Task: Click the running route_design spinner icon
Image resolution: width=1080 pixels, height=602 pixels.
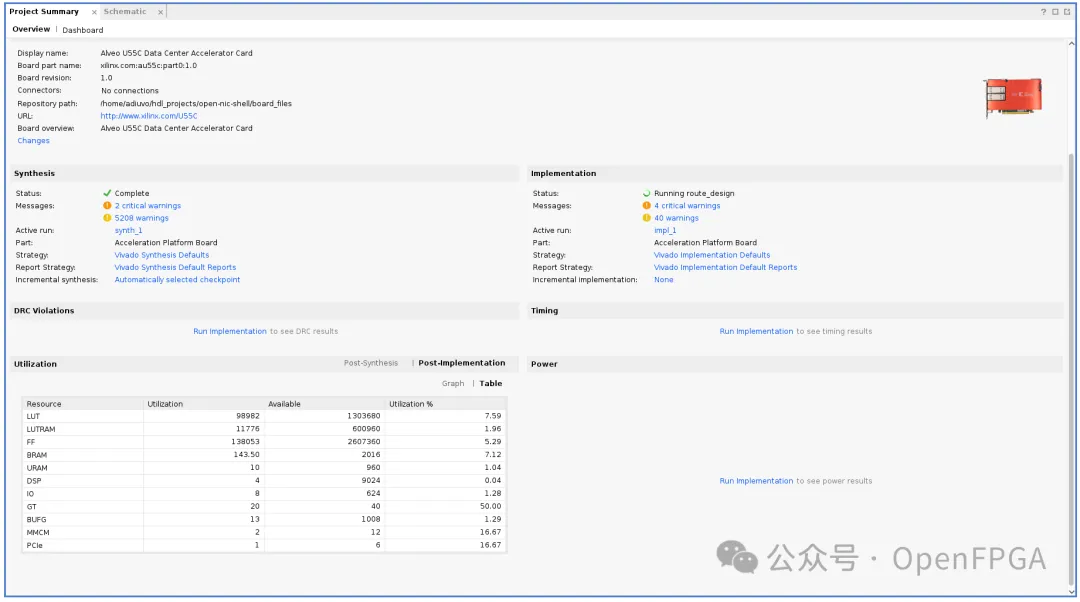Action: [x=646, y=194]
